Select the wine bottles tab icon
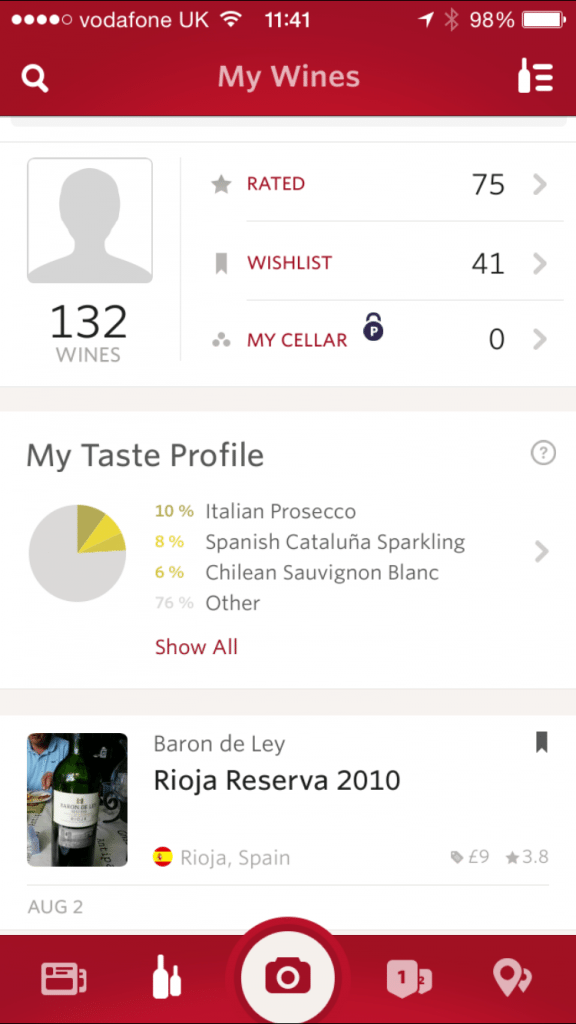 tap(167, 977)
